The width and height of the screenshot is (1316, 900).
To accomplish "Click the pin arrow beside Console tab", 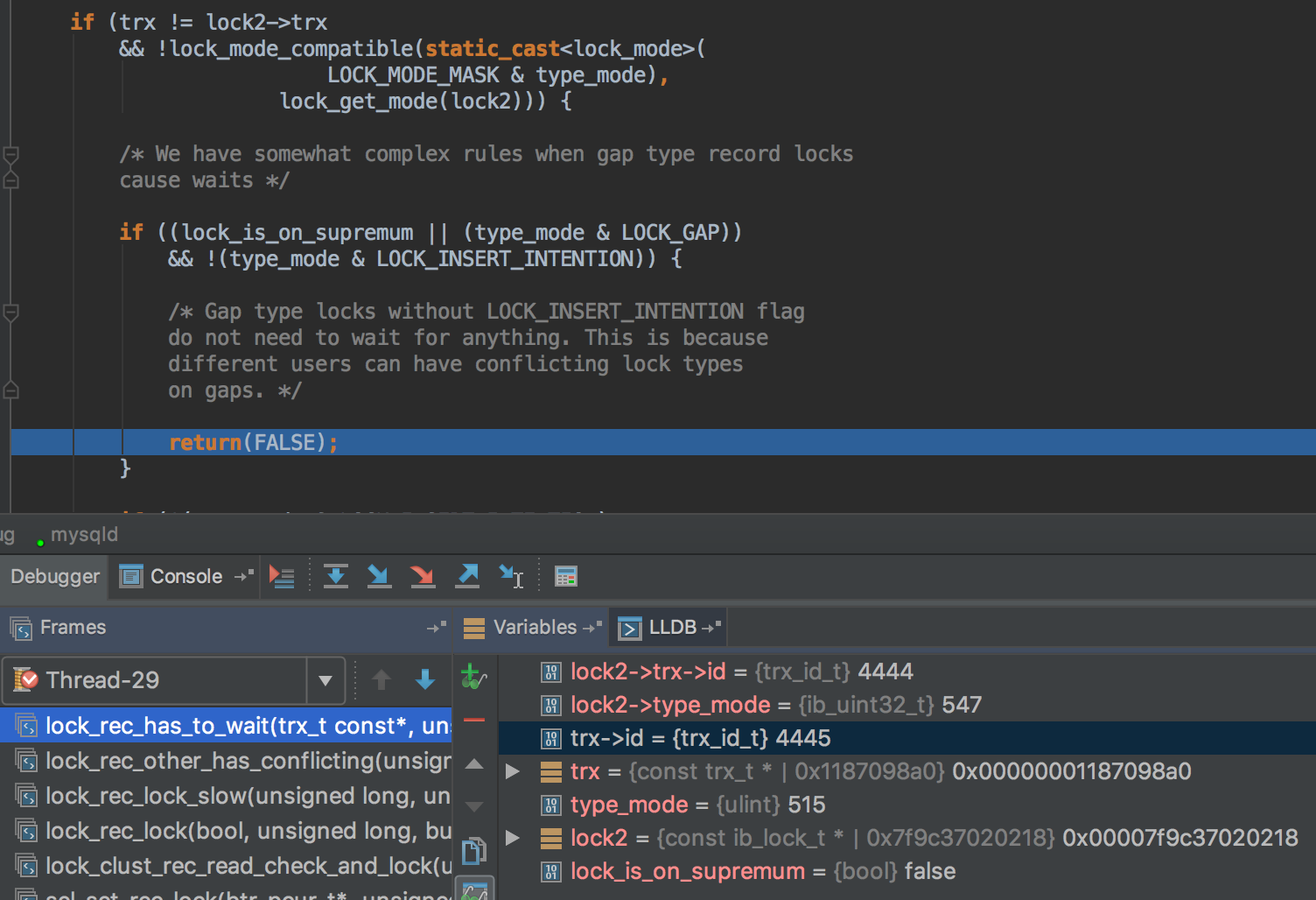I will (x=243, y=576).
